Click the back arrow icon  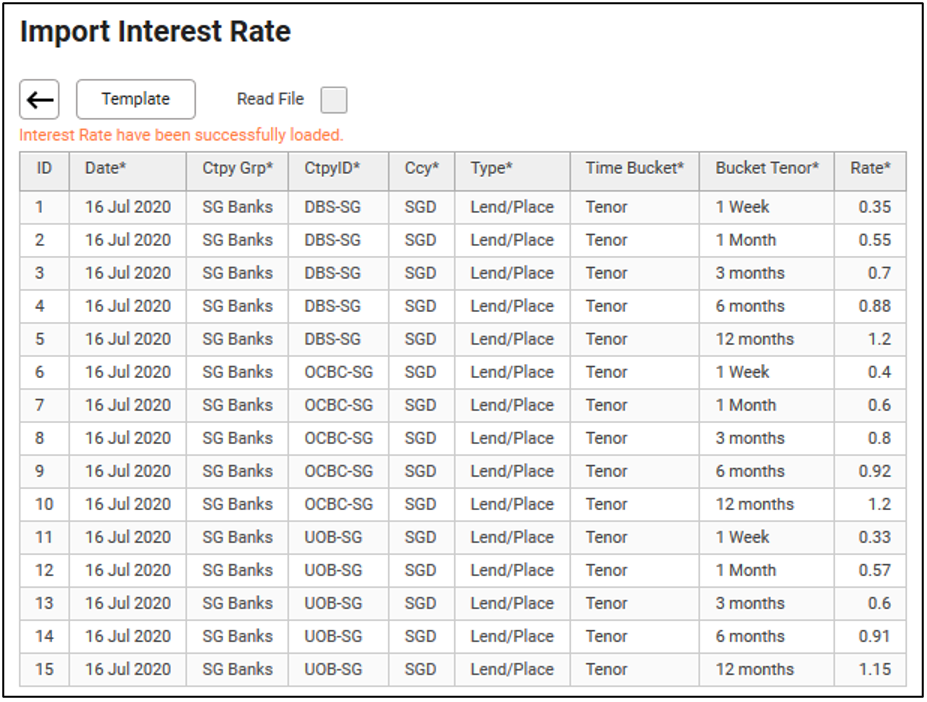[39, 100]
